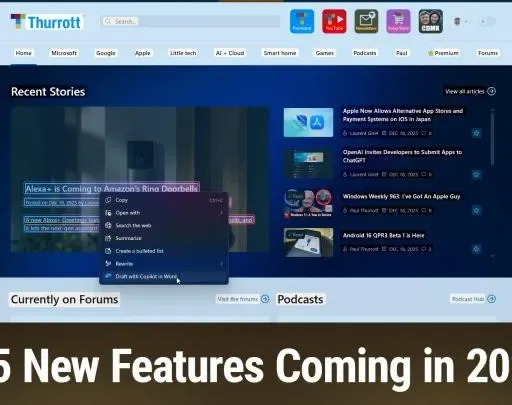Click the user avatar icon

(x=457, y=21)
